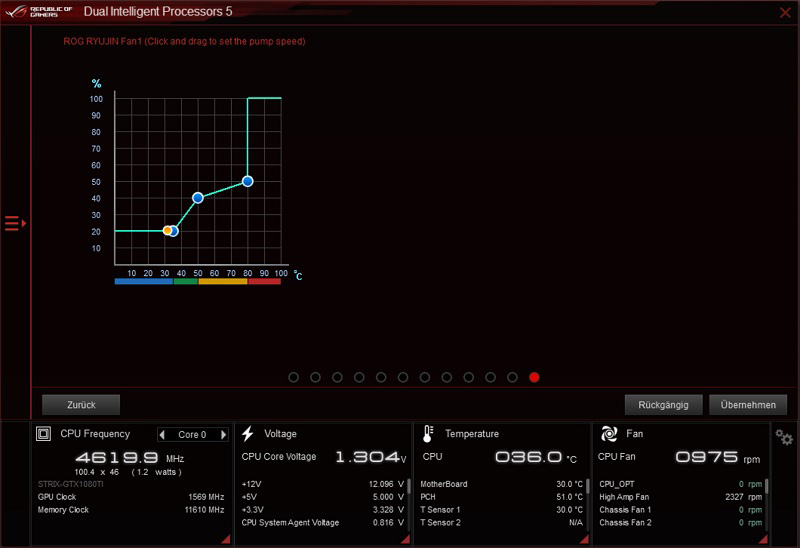Click the Voltage panel scrollbar
This screenshot has height=548, width=800.
tap(409, 486)
